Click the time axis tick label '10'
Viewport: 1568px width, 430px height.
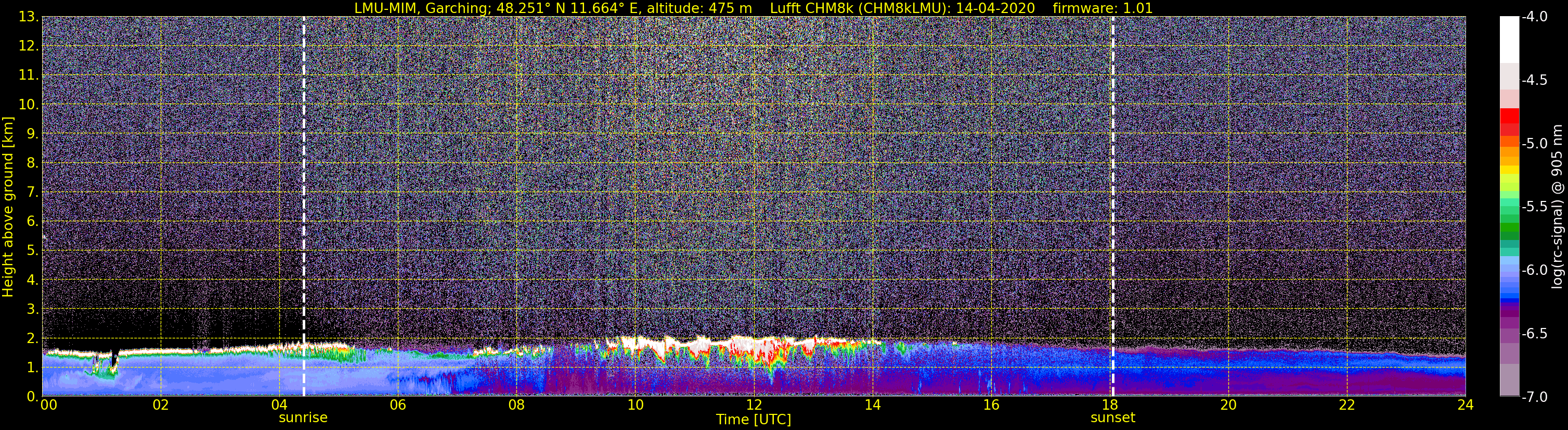coord(636,405)
